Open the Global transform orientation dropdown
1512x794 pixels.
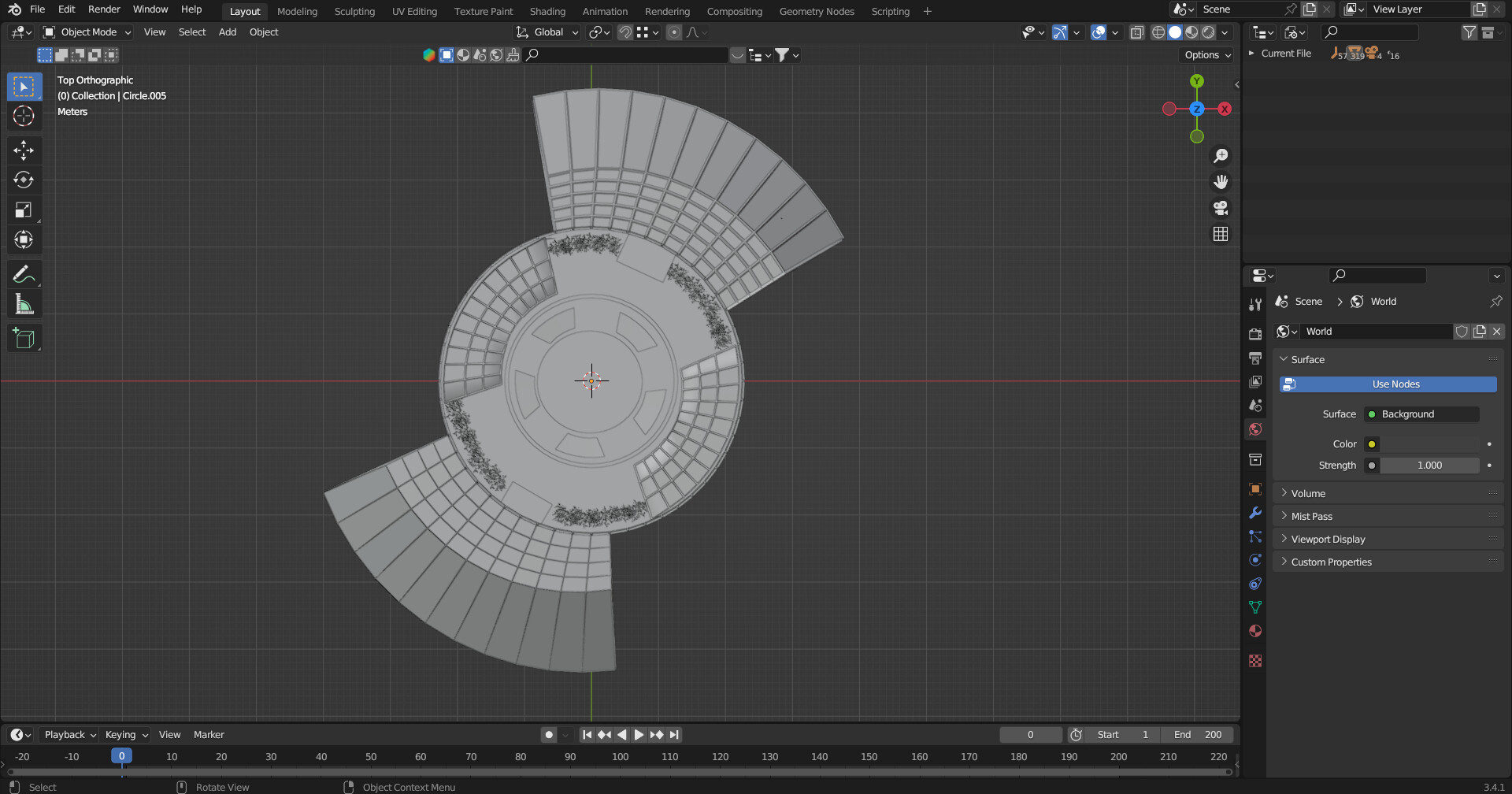(548, 32)
